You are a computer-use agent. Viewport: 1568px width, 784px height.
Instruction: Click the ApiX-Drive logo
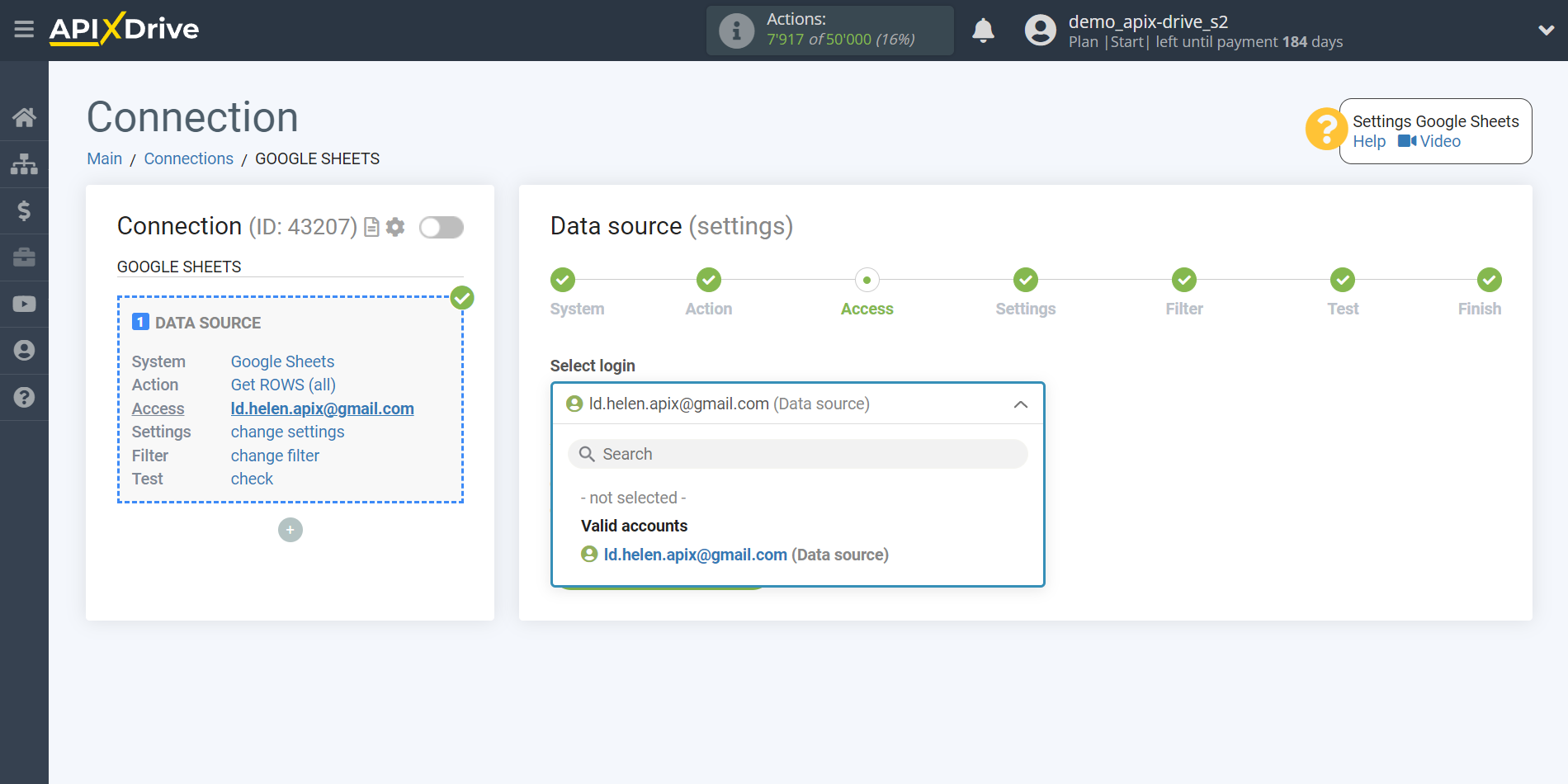pyautogui.click(x=125, y=29)
